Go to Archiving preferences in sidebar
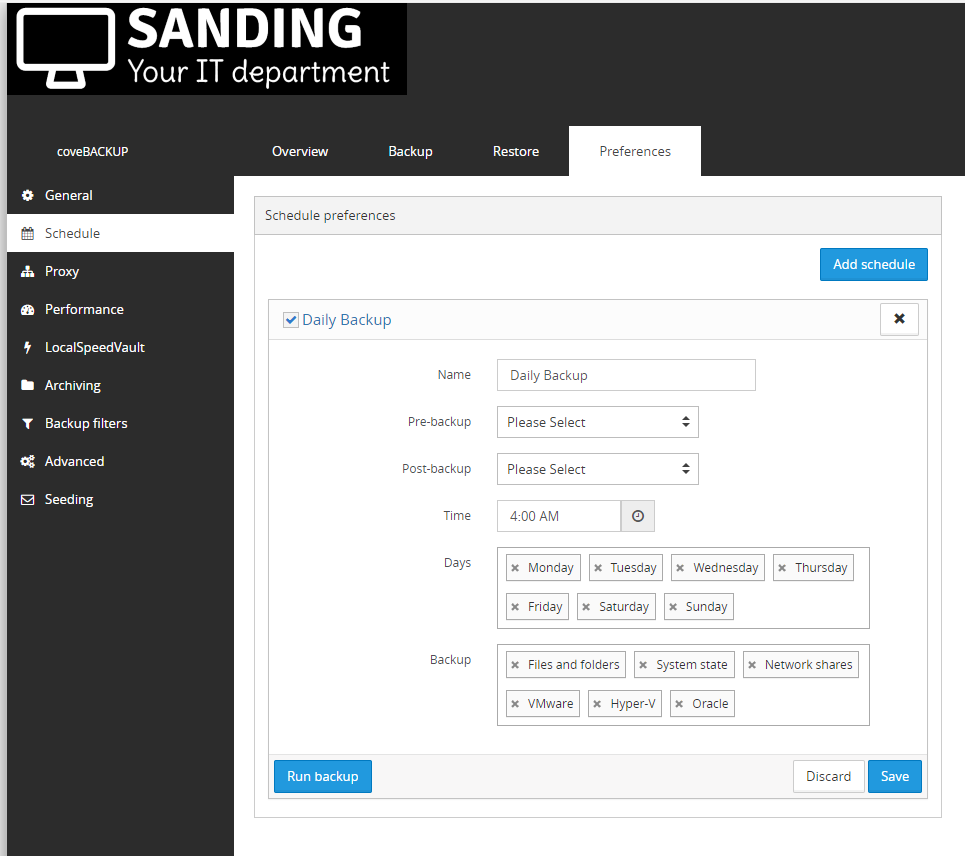Screen dimensions: 965x856 tap(72, 386)
